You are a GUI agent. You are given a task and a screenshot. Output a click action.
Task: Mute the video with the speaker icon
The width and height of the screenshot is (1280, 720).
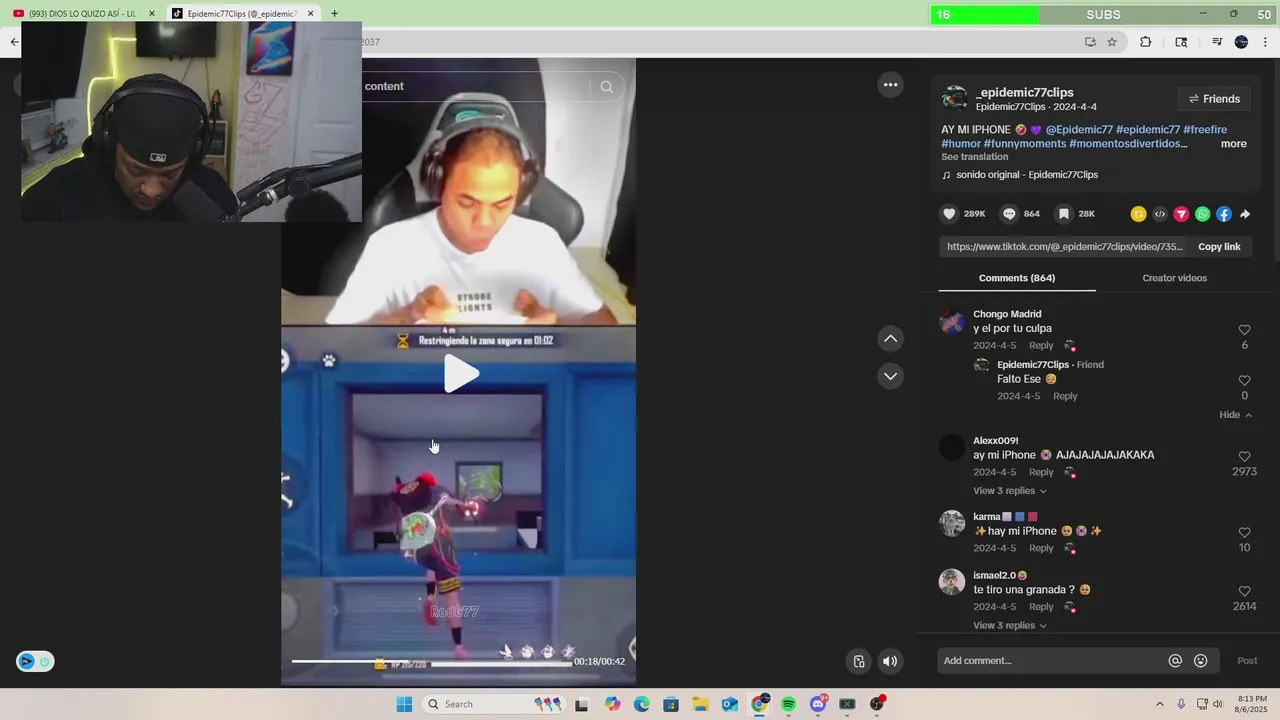(x=889, y=661)
